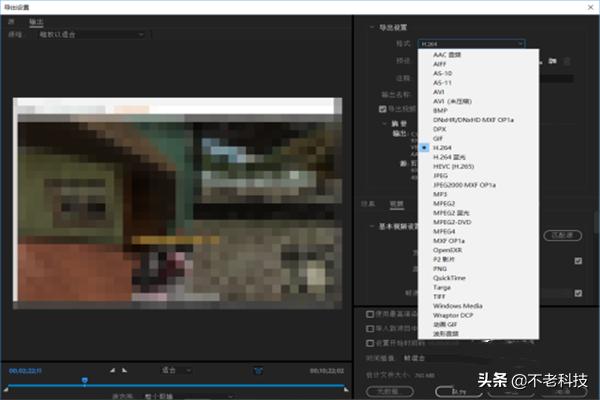Select the checked H.264 format entry

point(442,147)
